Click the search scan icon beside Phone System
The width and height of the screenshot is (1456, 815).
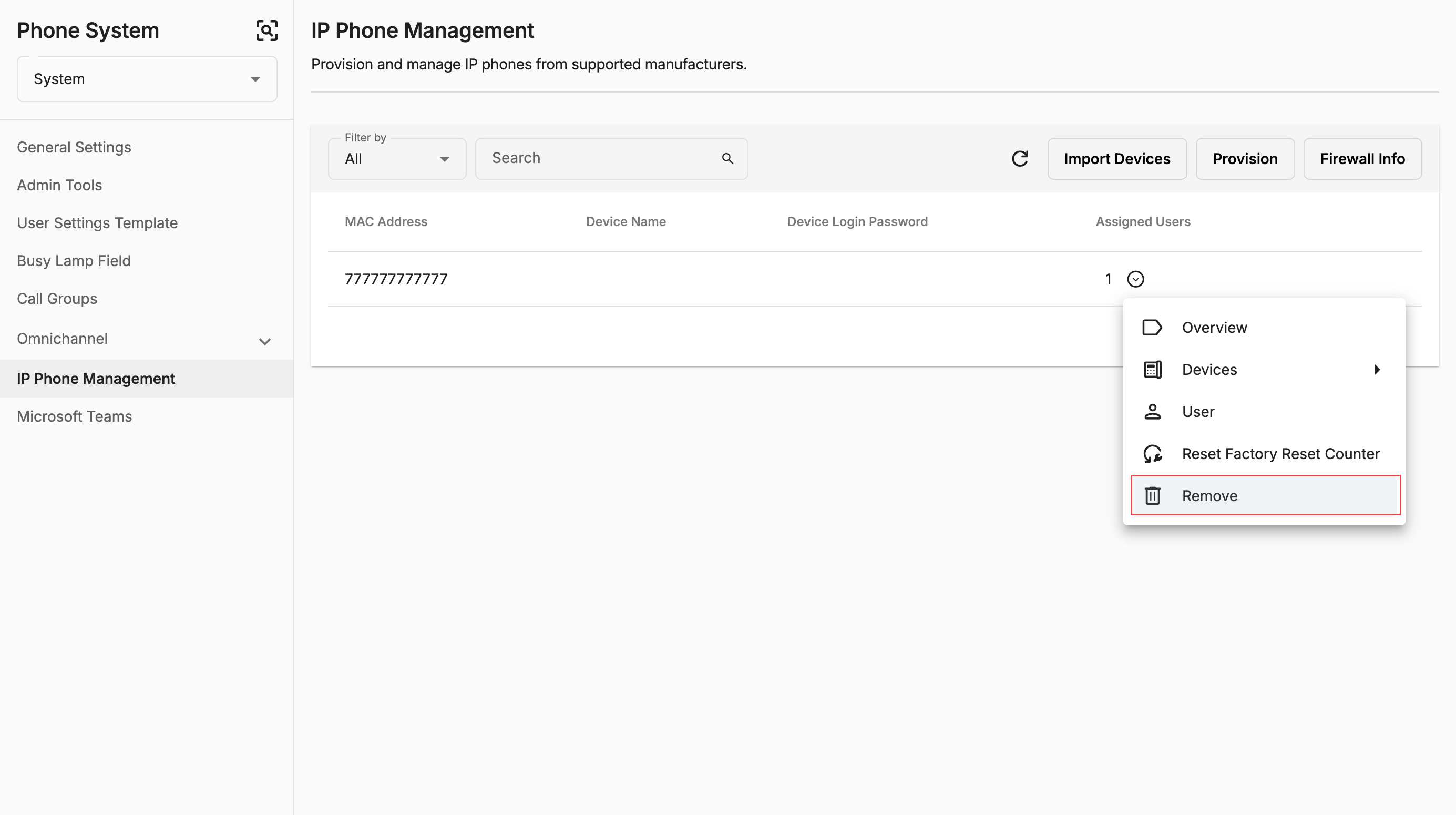267,30
